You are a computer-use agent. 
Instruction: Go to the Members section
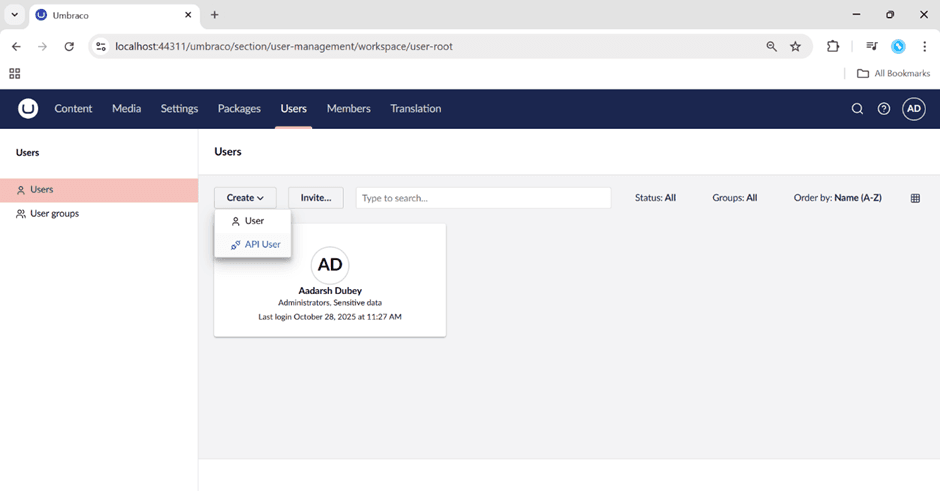(x=348, y=109)
